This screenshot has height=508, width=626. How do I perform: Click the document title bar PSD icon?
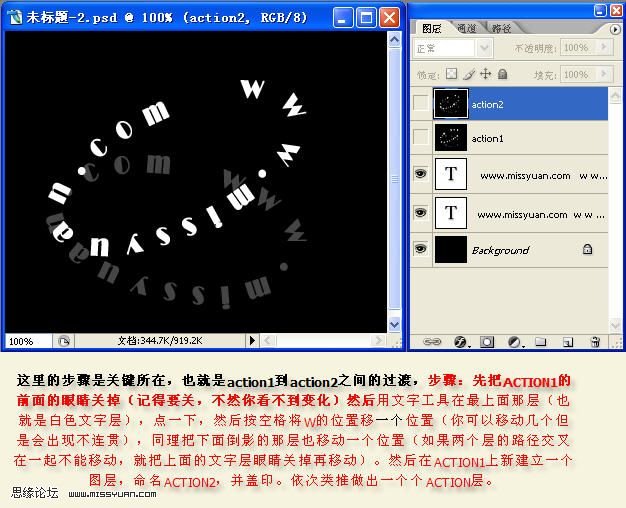(x=16, y=18)
